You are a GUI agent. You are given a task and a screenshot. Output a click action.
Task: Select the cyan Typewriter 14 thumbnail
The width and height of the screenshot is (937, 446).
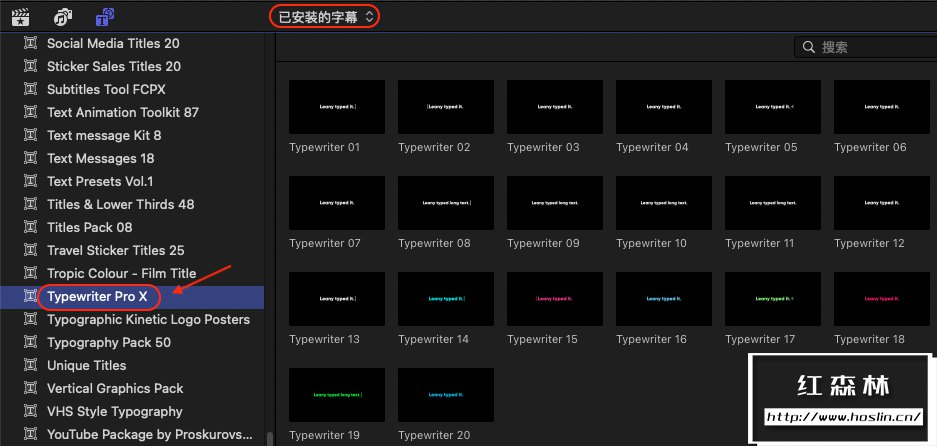446,299
